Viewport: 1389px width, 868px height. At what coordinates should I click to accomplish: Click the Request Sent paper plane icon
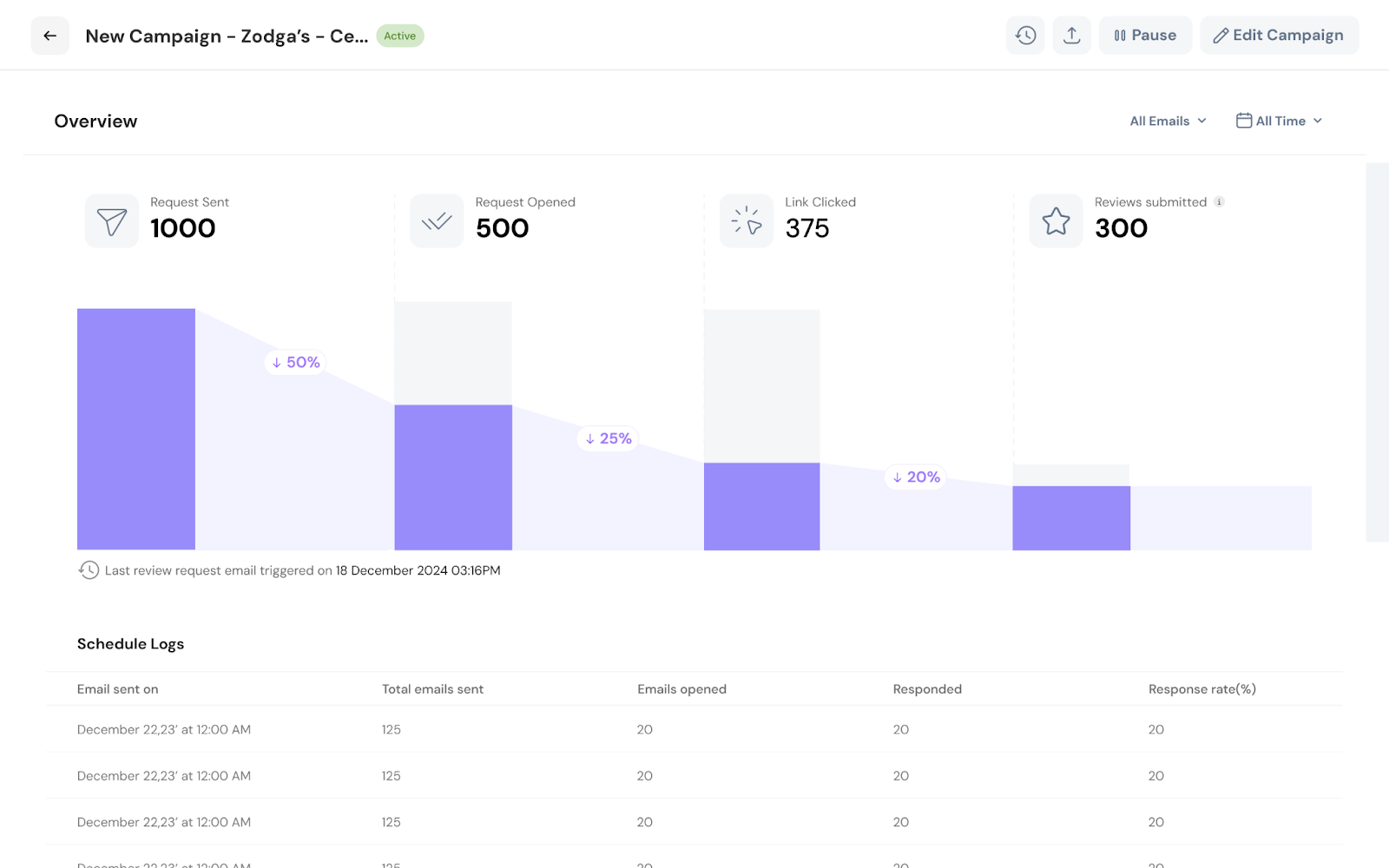[112, 221]
